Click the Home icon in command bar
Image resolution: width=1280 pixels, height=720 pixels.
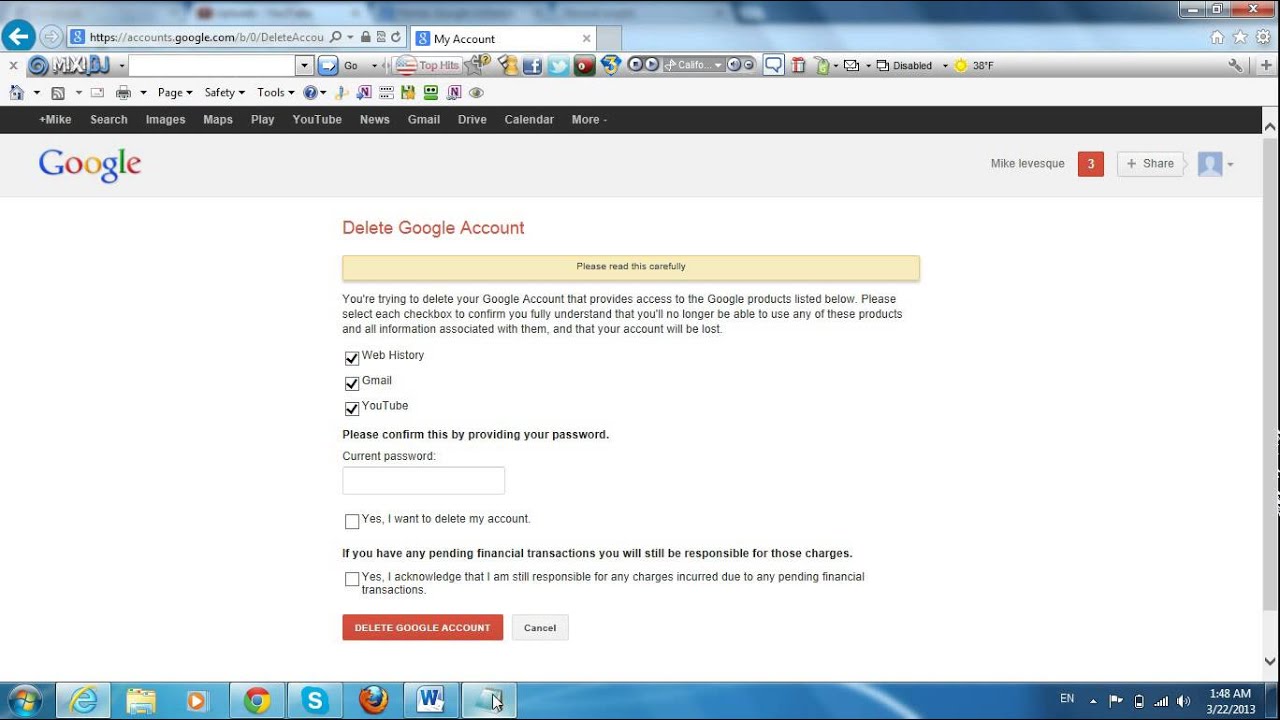tap(16, 93)
